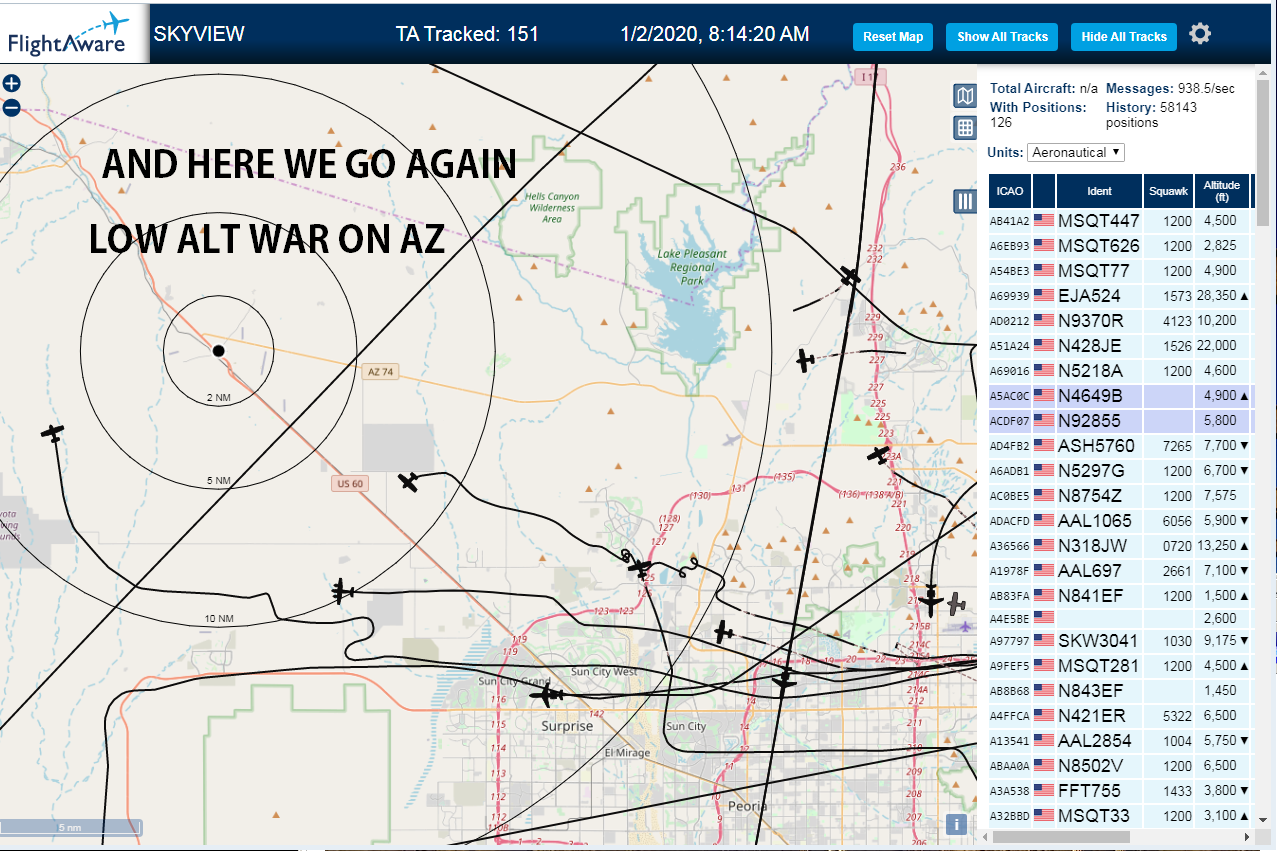Select the ASH5760 aircraft row
The image size is (1277, 851).
pos(1120,446)
